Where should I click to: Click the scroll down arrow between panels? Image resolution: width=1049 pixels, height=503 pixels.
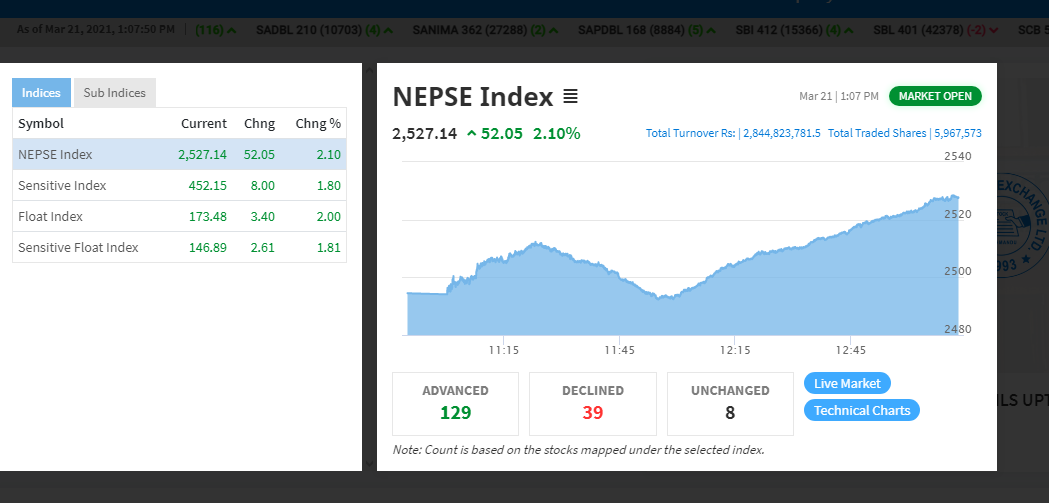(369, 463)
